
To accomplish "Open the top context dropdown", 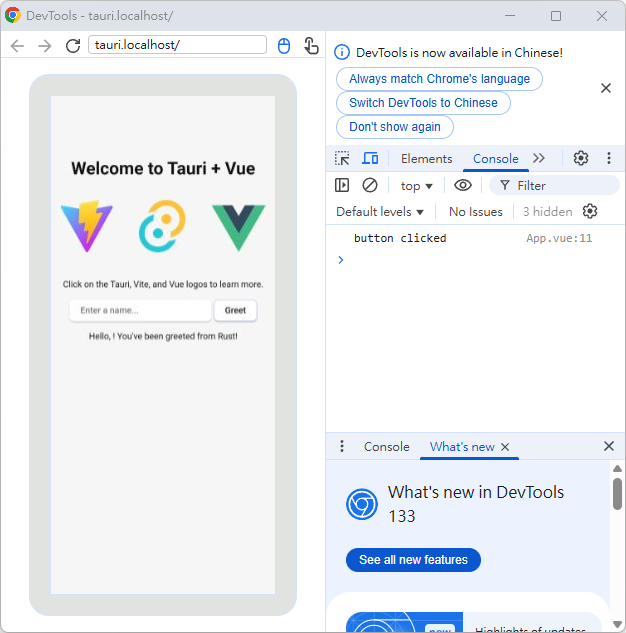I will coord(417,186).
